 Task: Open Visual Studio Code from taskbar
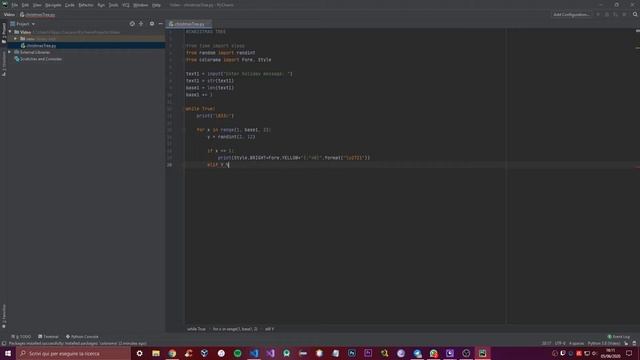click(254, 353)
